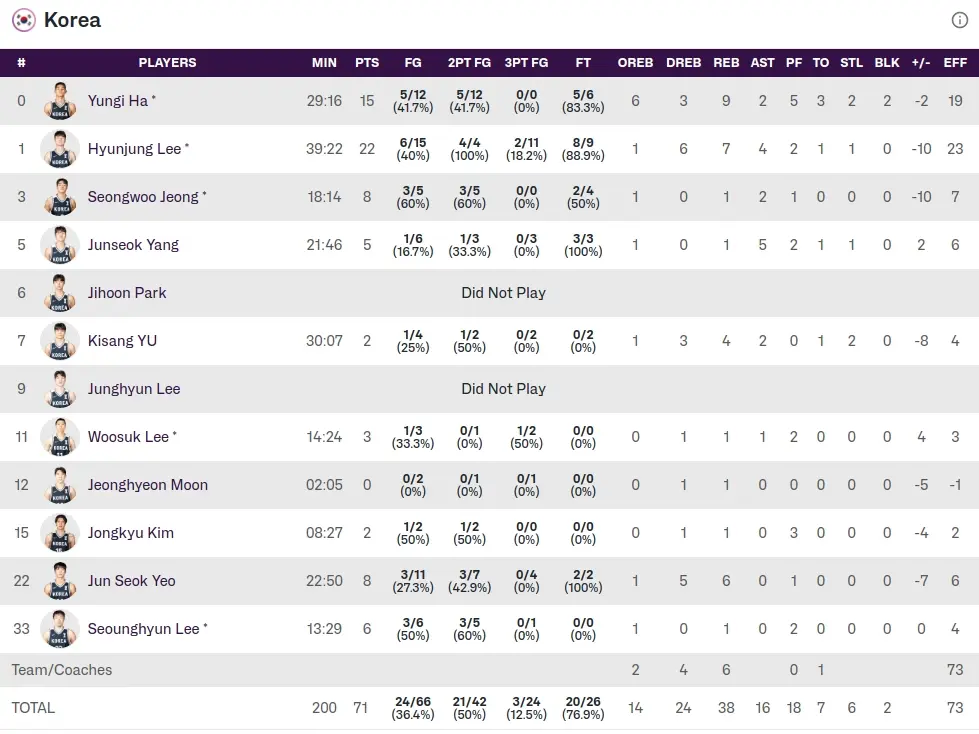Click the MIN column header
This screenshot has height=734, width=979.
(x=324, y=62)
